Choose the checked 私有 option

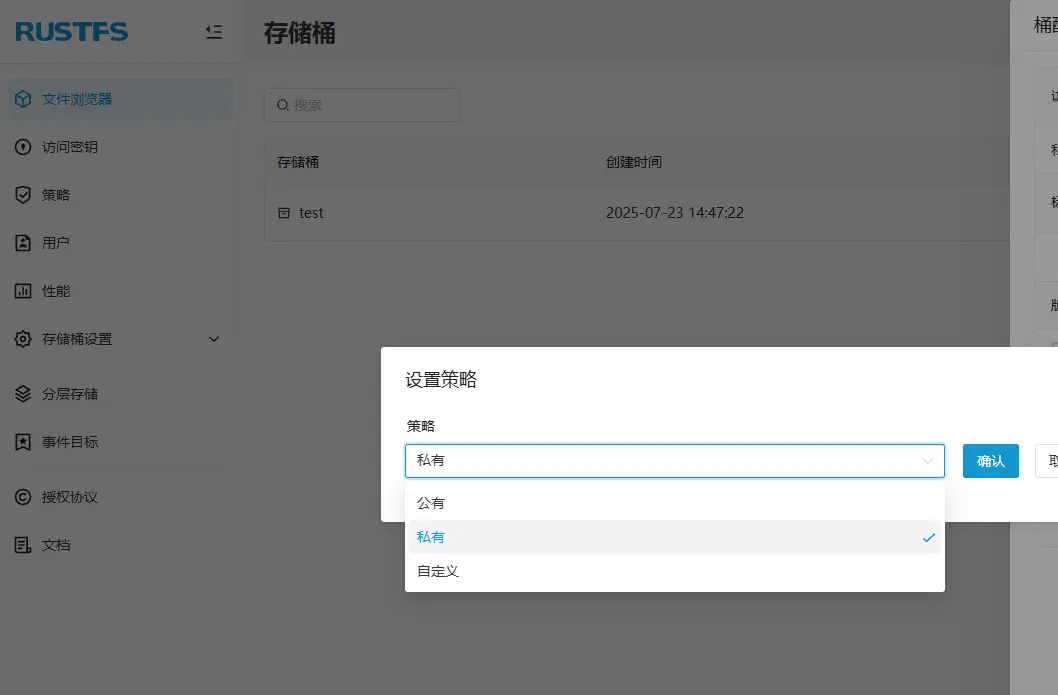(431, 537)
